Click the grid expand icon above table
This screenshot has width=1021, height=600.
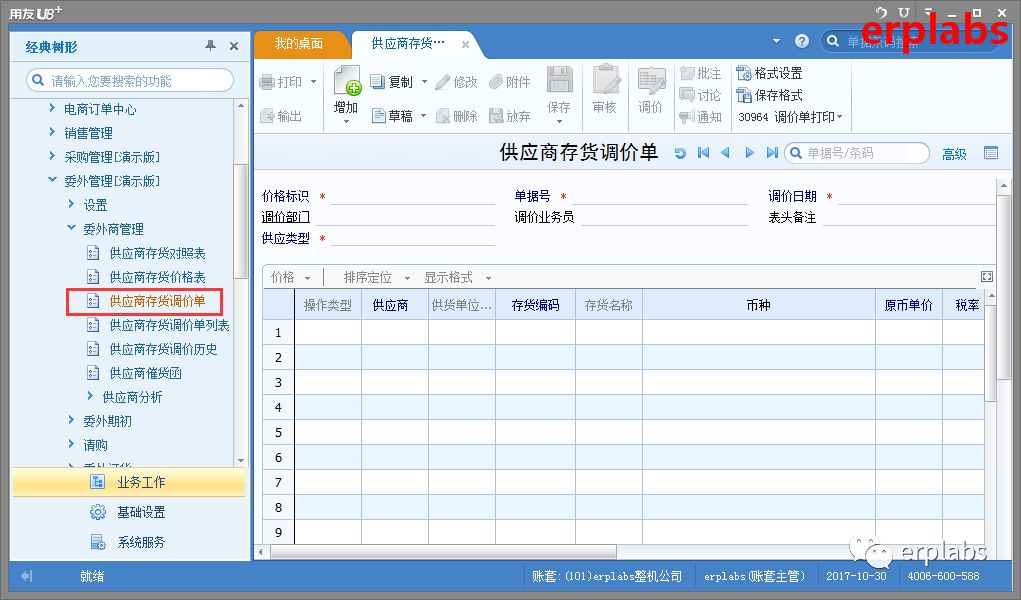point(987,277)
